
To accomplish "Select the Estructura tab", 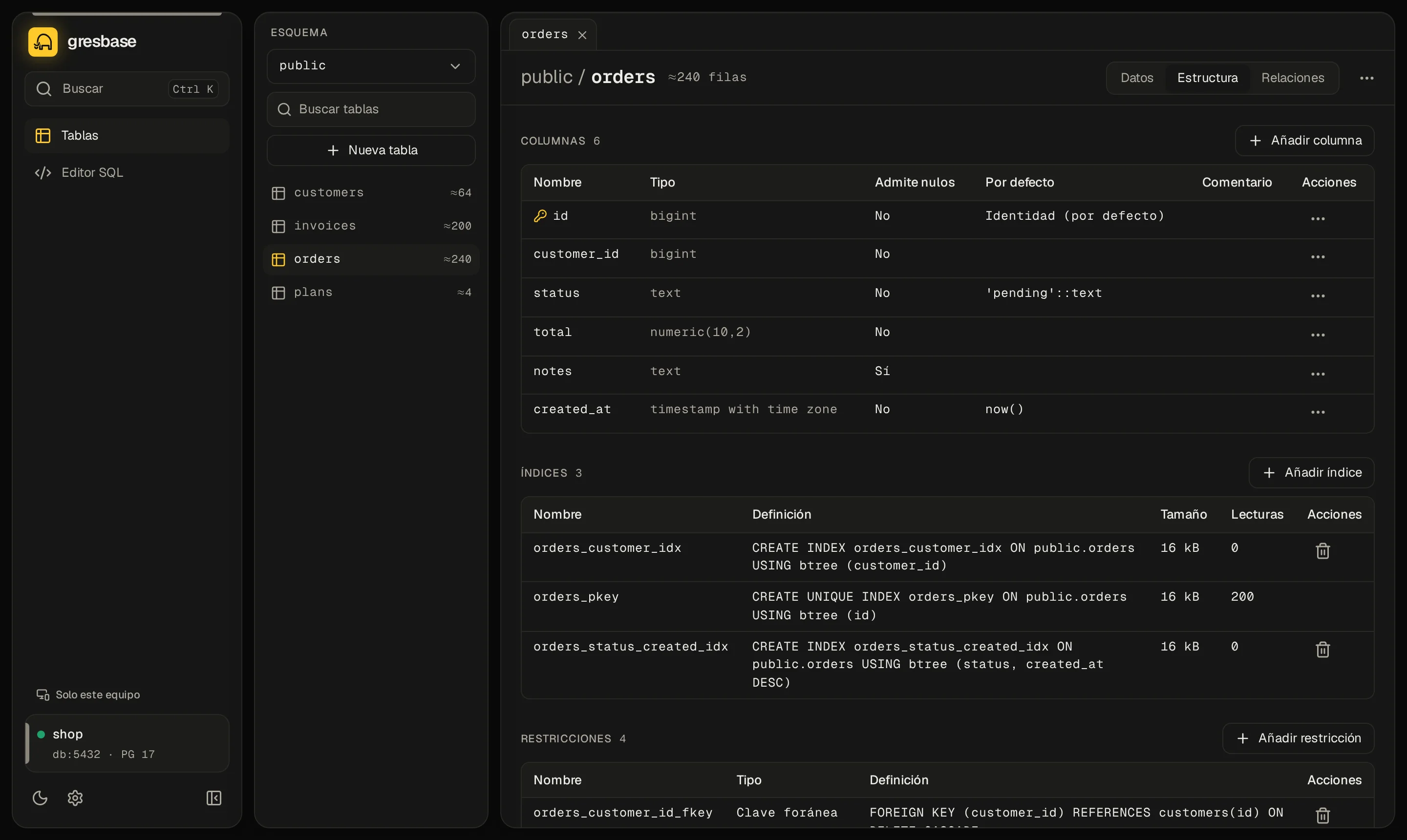I will [x=1207, y=78].
